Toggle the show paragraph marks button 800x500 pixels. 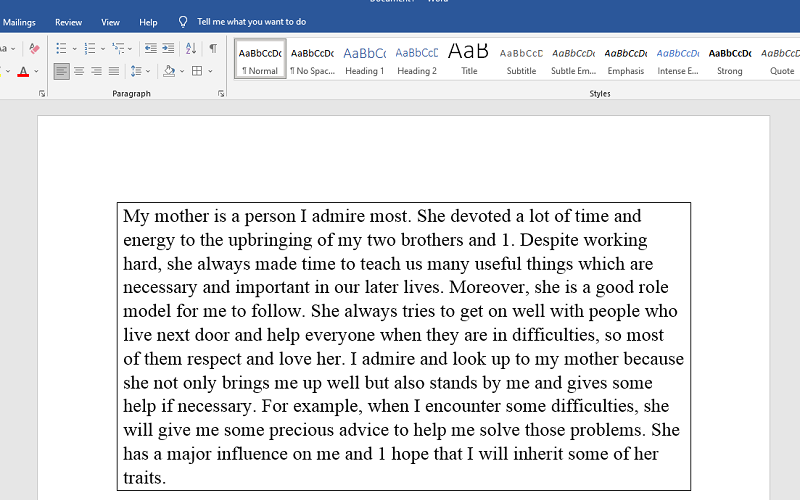click(x=213, y=48)
